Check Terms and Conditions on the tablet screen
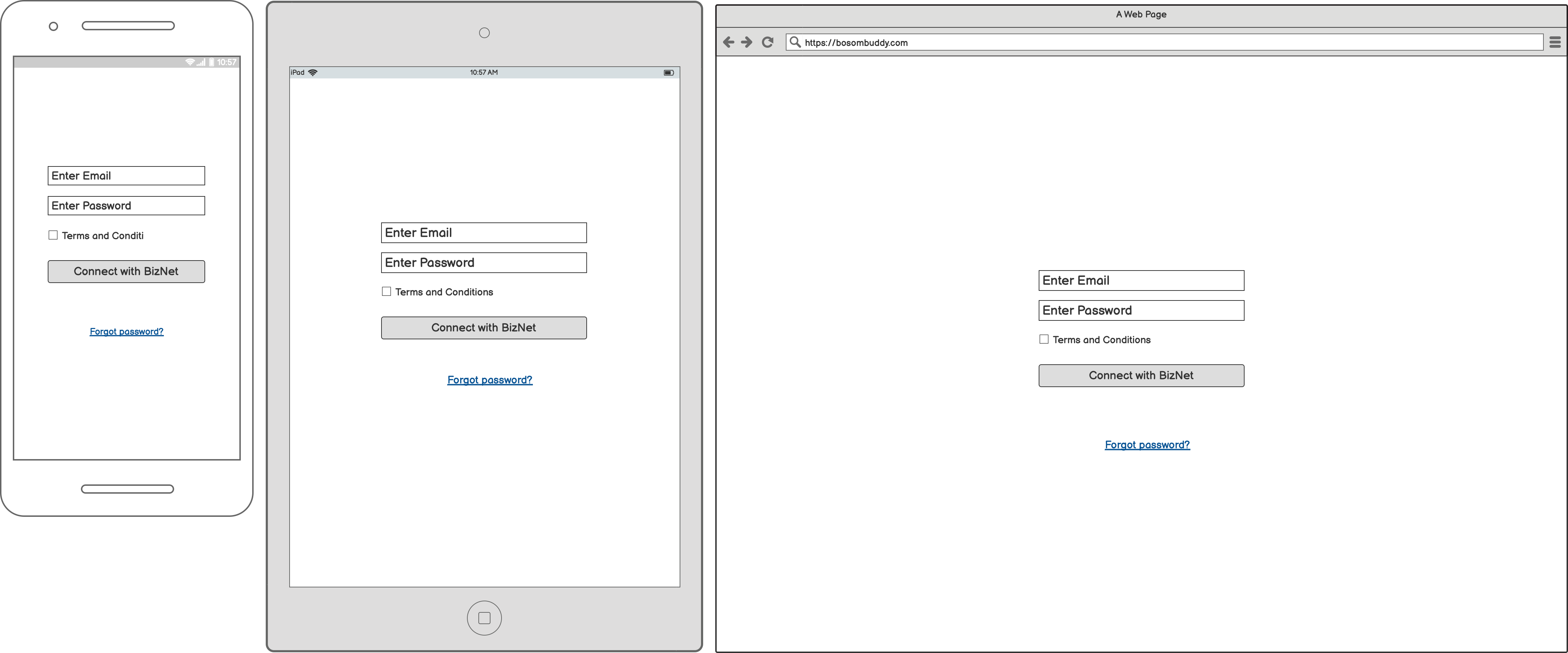This screenshot has width=1568, height=653. 386,291
